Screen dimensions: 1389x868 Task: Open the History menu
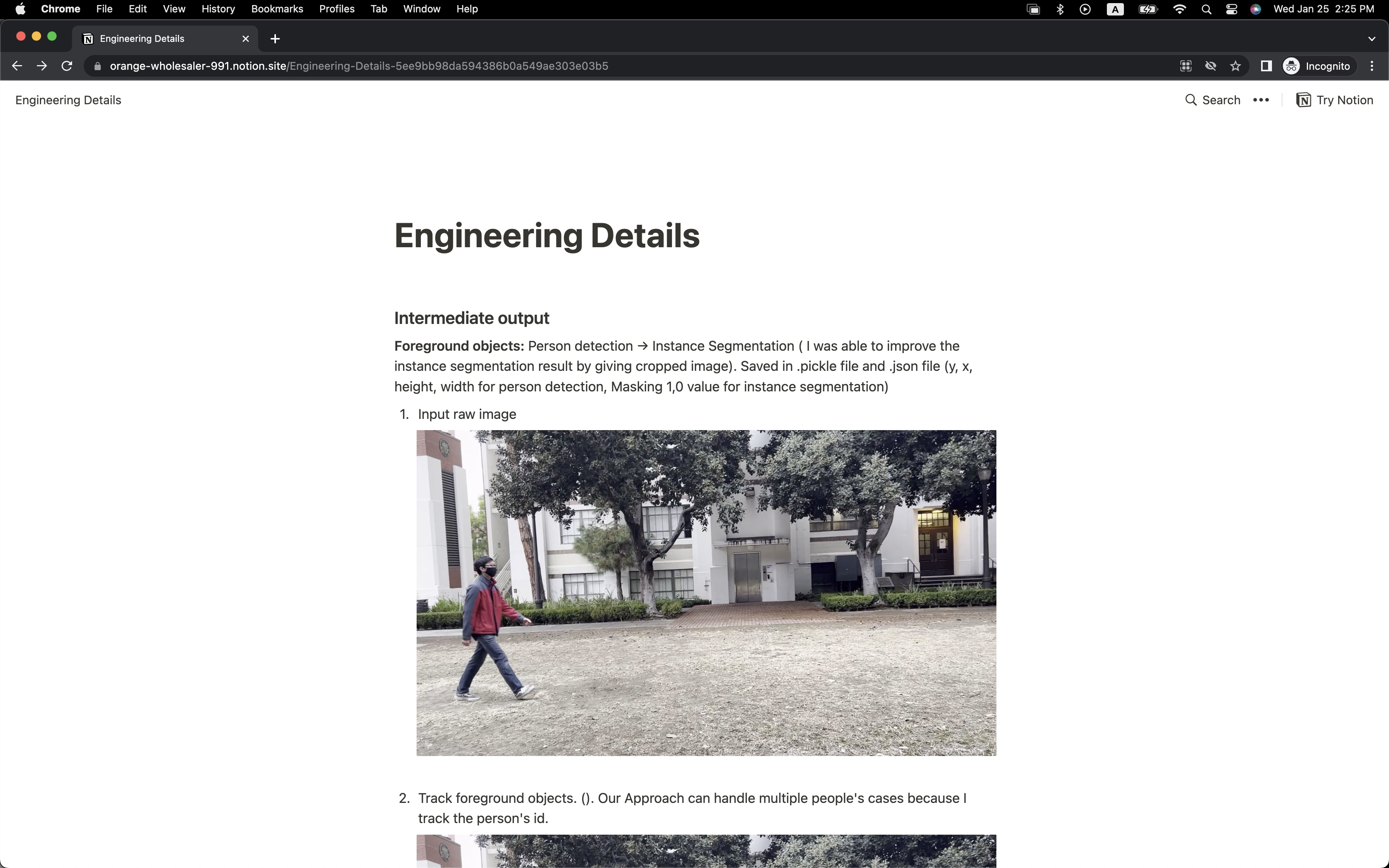218,9
